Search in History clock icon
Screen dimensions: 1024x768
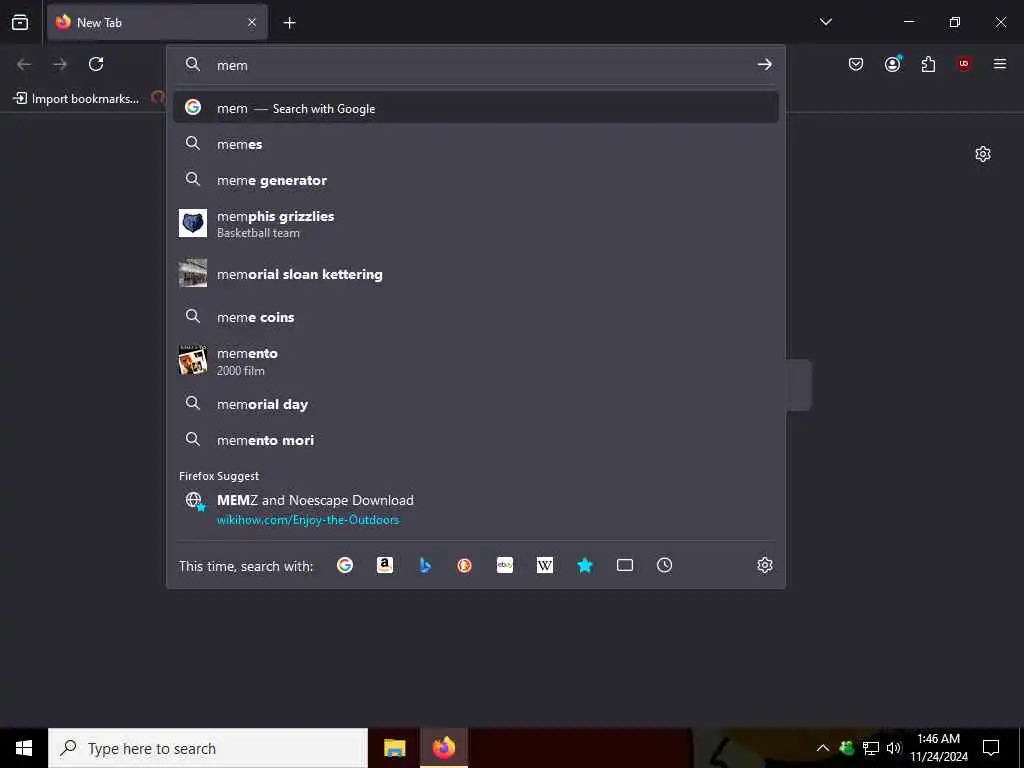tap(664, 566)
